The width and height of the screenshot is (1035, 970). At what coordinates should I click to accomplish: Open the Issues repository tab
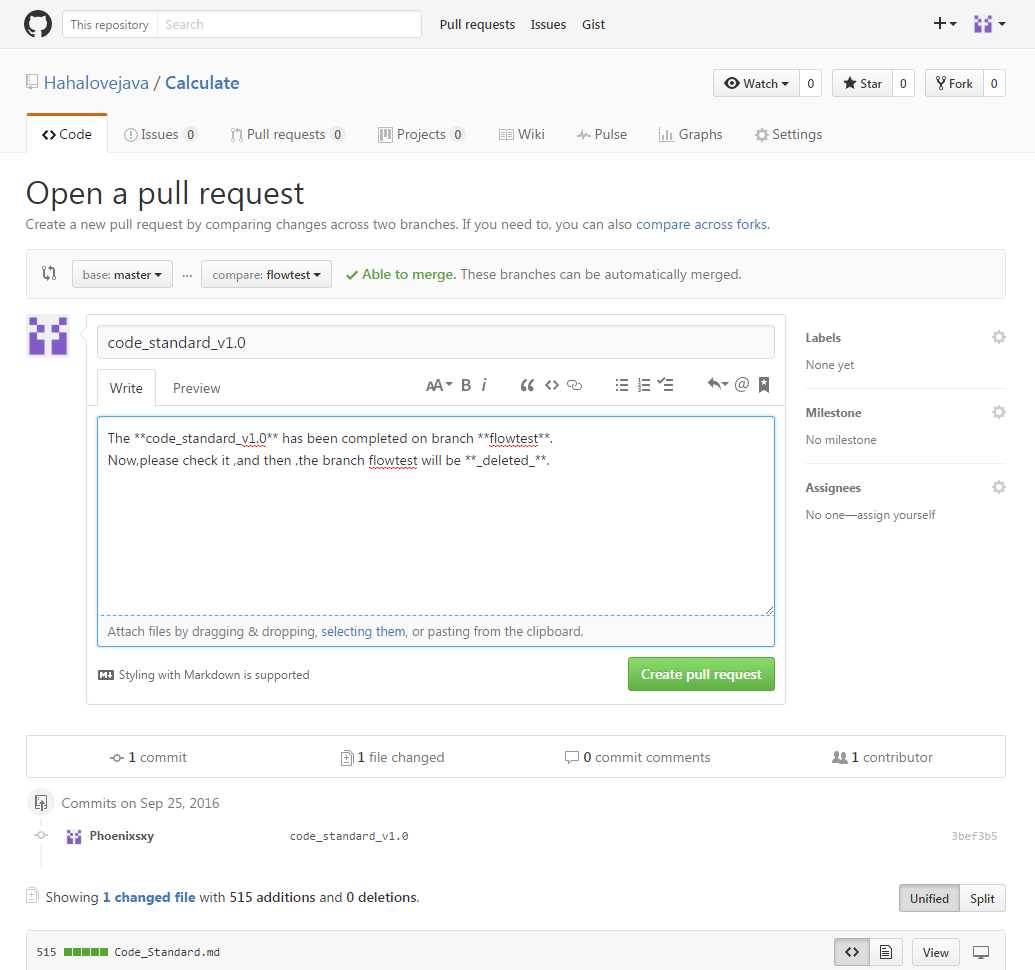pyautogui.click(x=160, y=135)
